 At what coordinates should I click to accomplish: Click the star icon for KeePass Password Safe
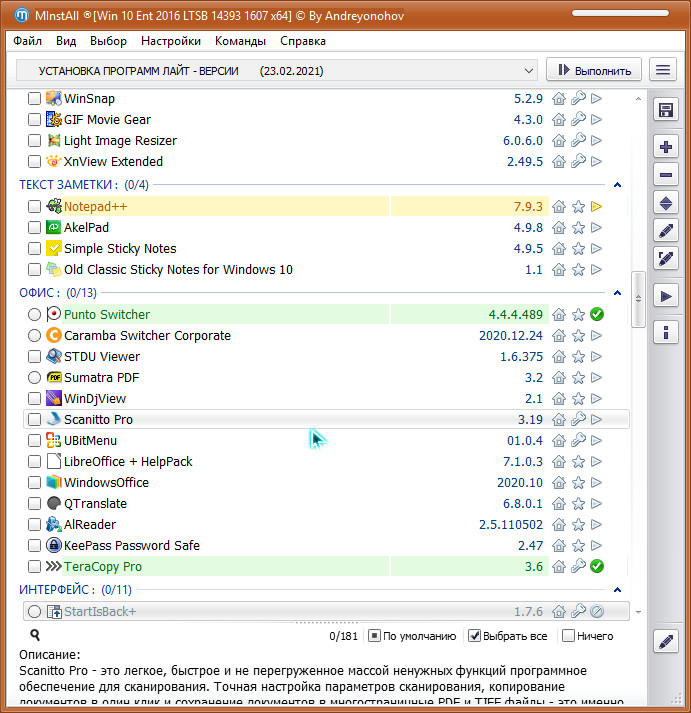click(x=578, y=545)
